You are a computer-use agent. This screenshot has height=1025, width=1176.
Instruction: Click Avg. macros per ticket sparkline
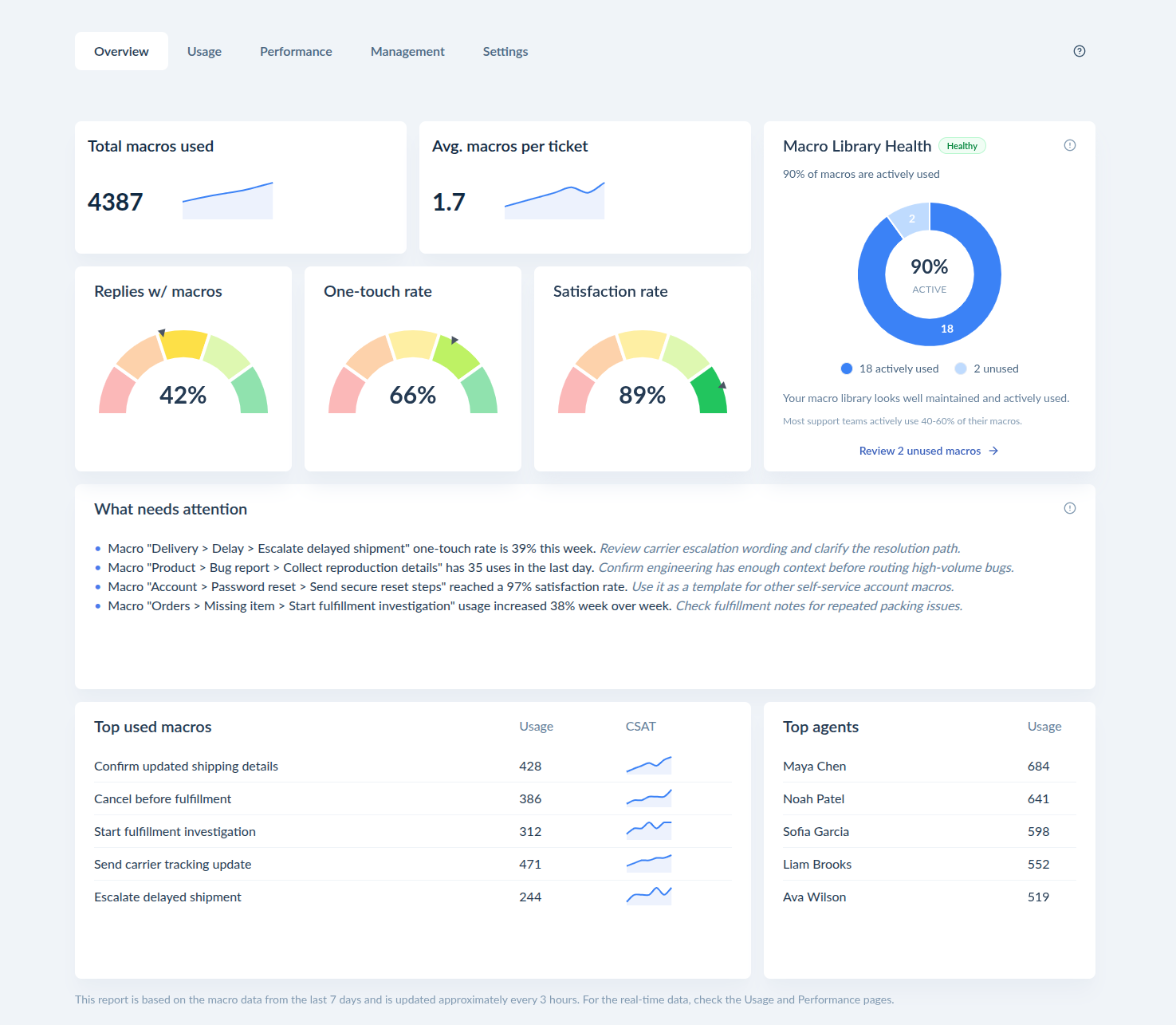tap(555, 200)
